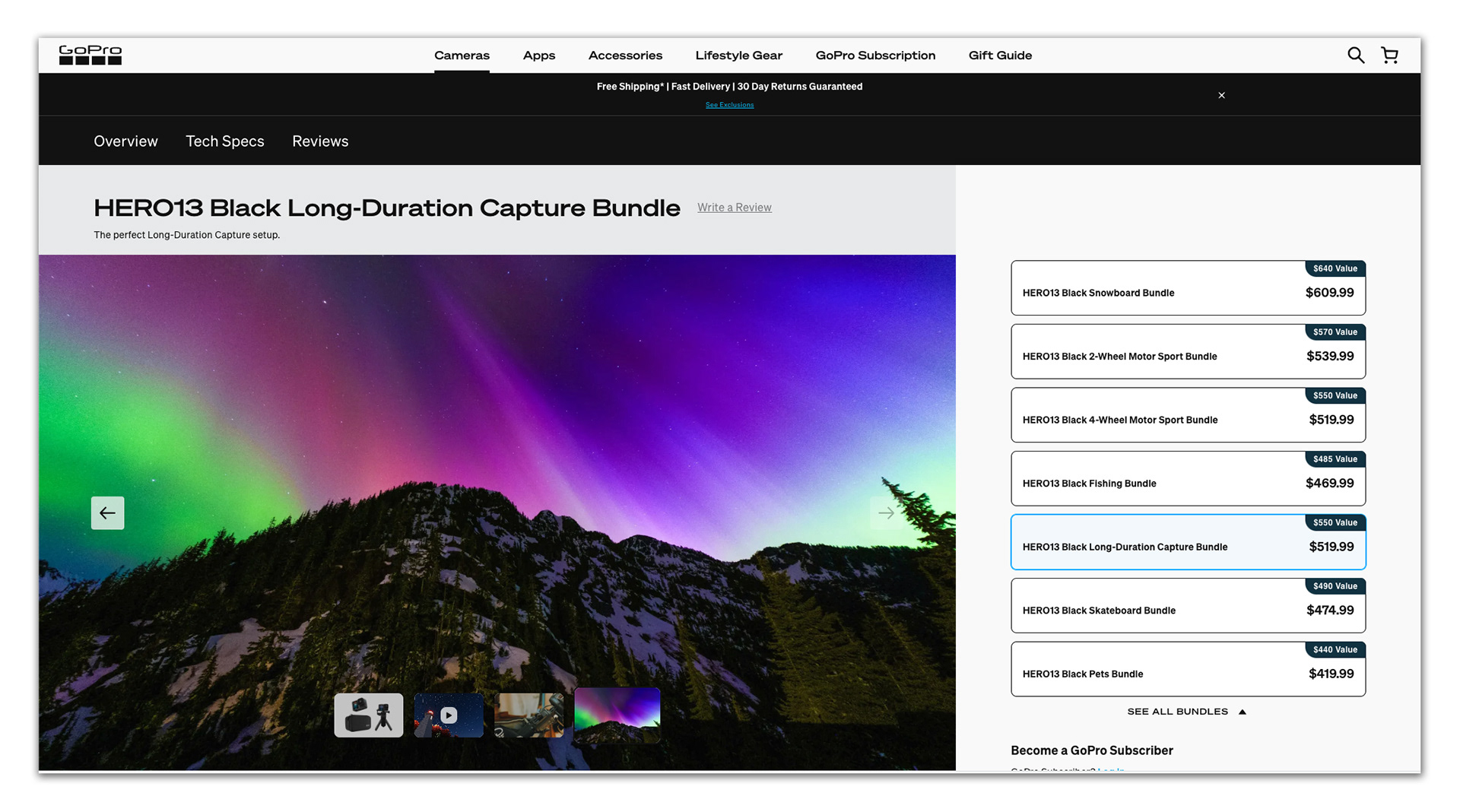View the aurora sky thumbnail
Viewport: 1460px width, 812px height.
point(617,715)
